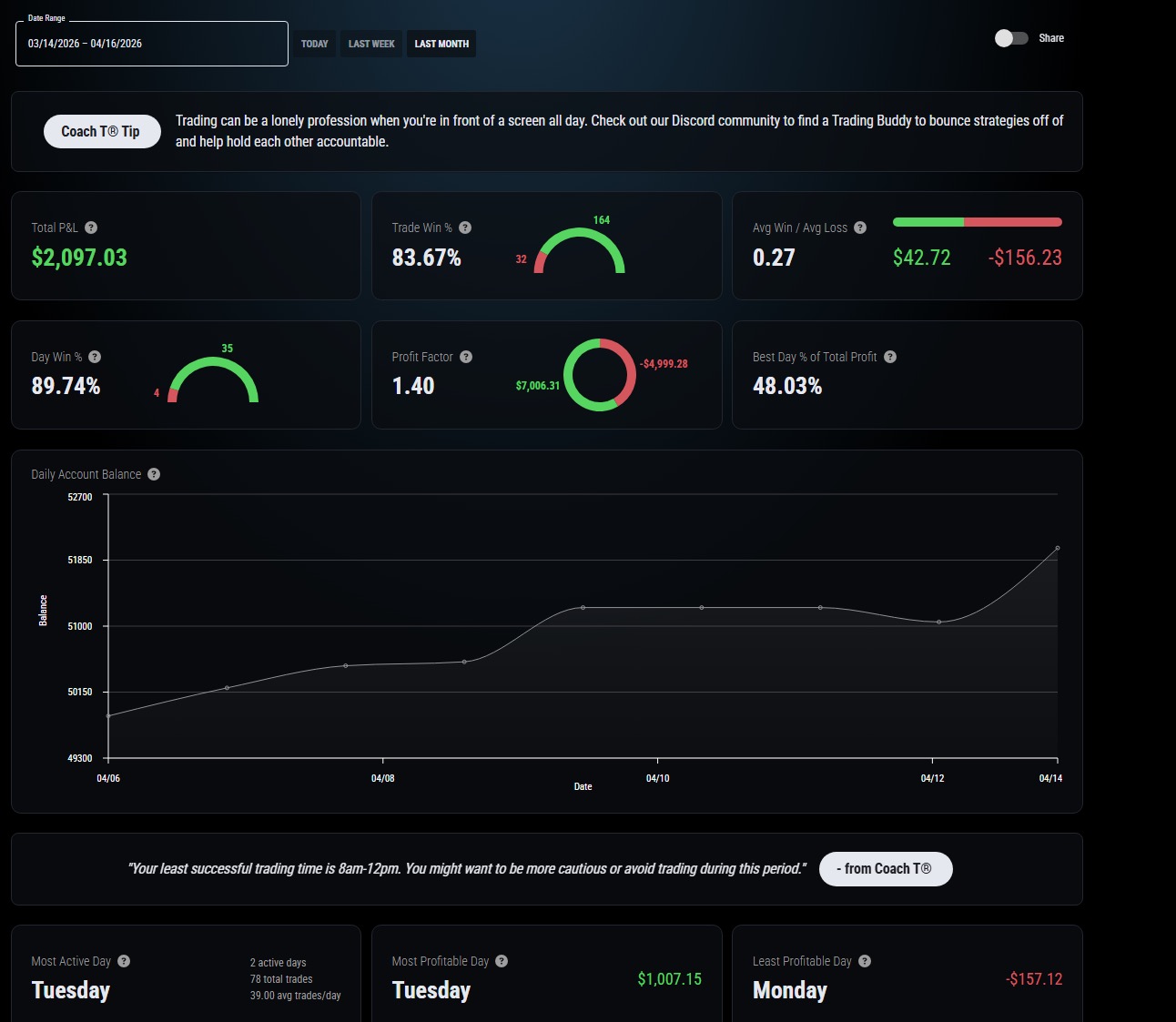Open help icon next to Total P&L
Screen dimensions: 1176x1022
click(91, 228)
